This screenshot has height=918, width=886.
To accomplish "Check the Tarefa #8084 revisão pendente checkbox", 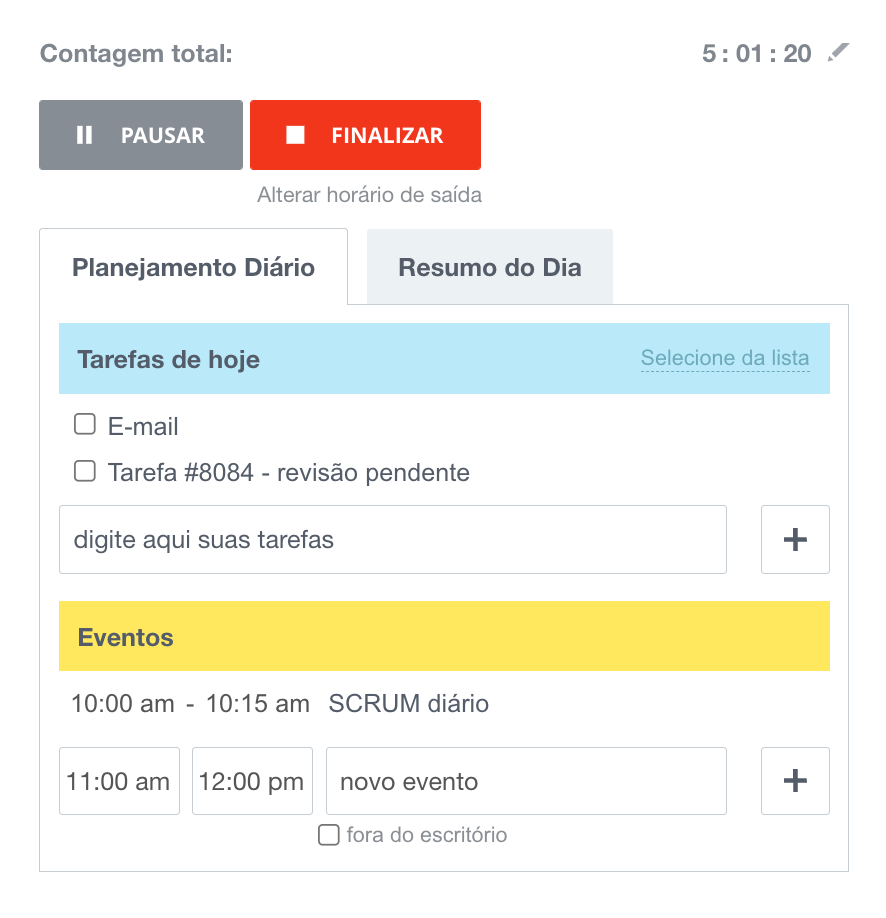I will point(85,470).
